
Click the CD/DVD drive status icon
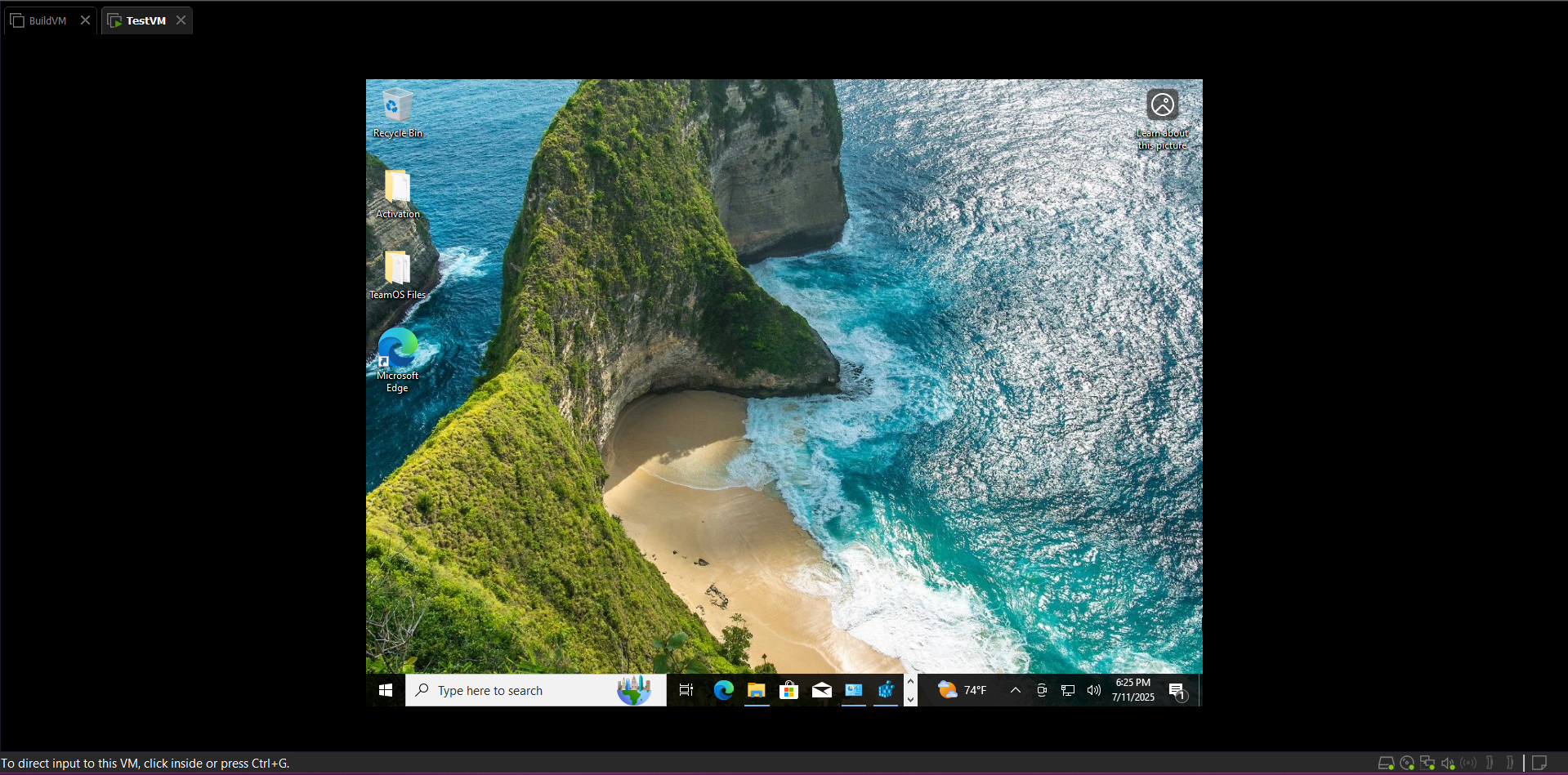[x=1407, y=764]
